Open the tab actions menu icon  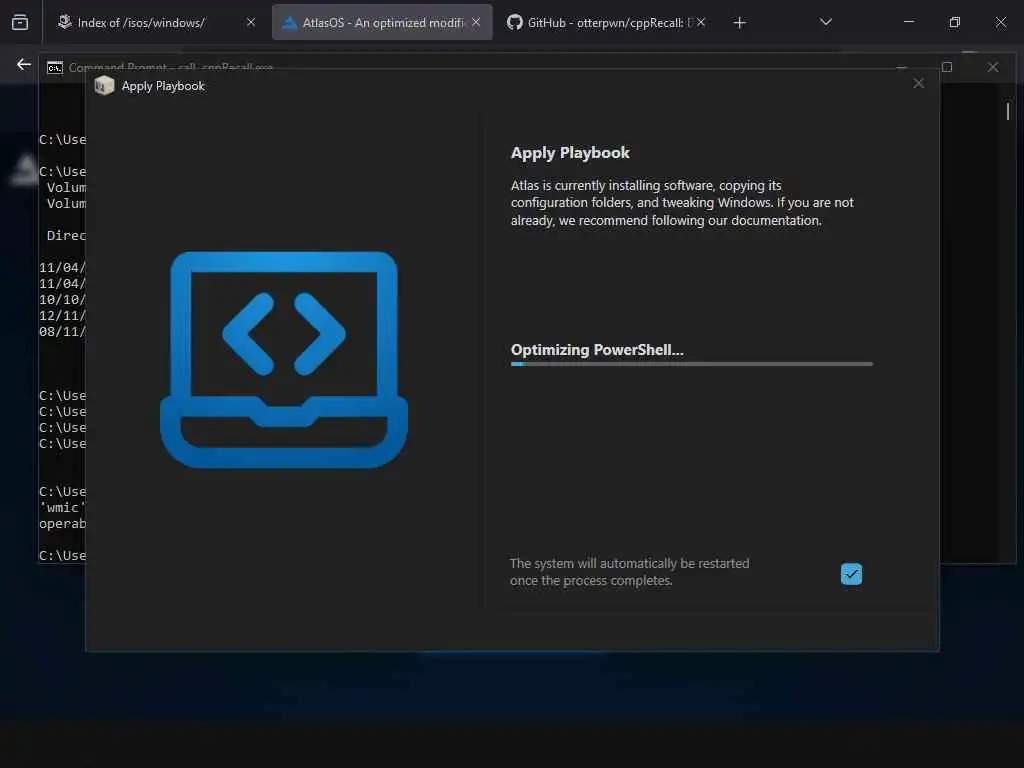point(20,23)
